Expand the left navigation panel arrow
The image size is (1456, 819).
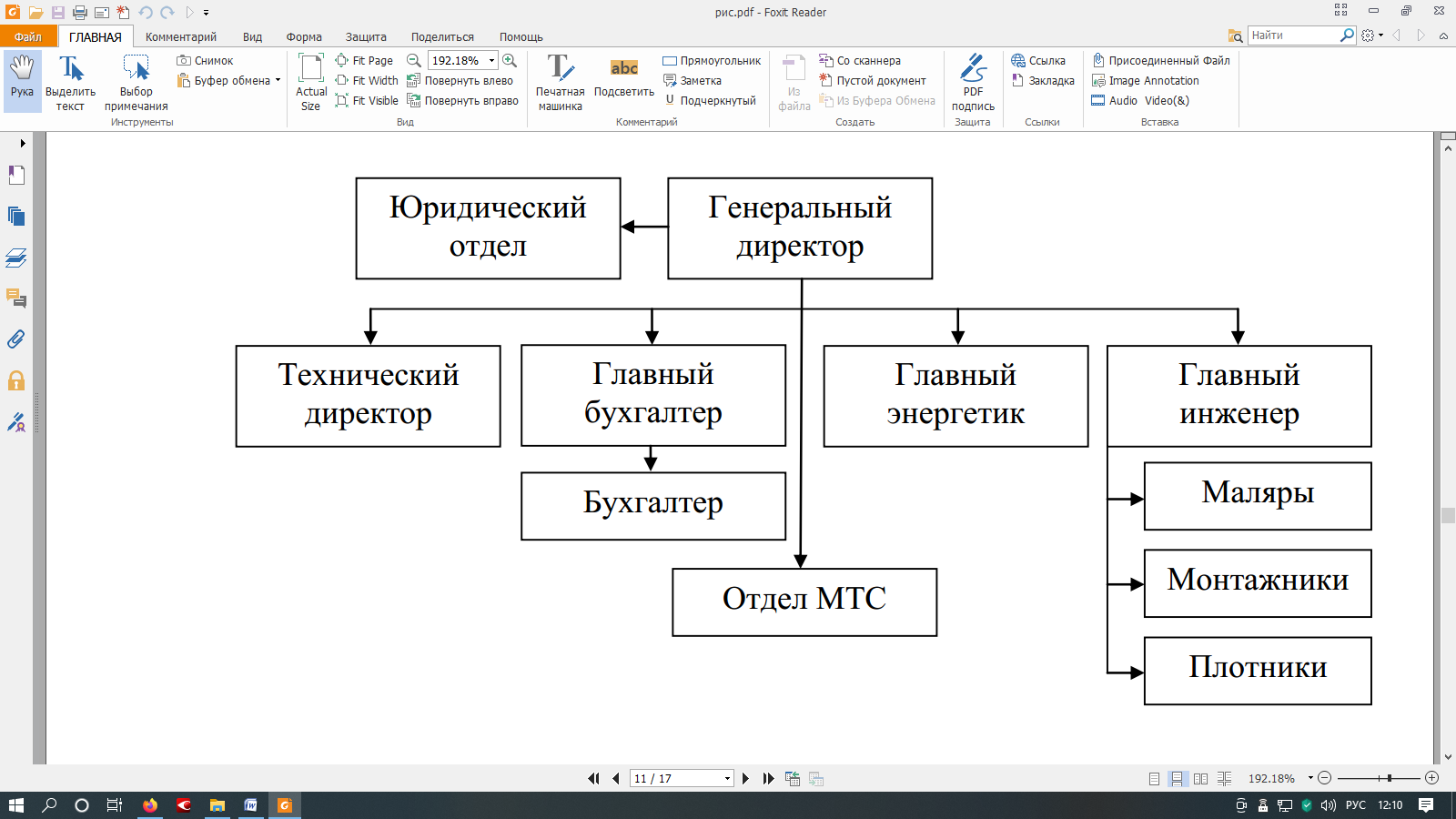click(23, 143)
